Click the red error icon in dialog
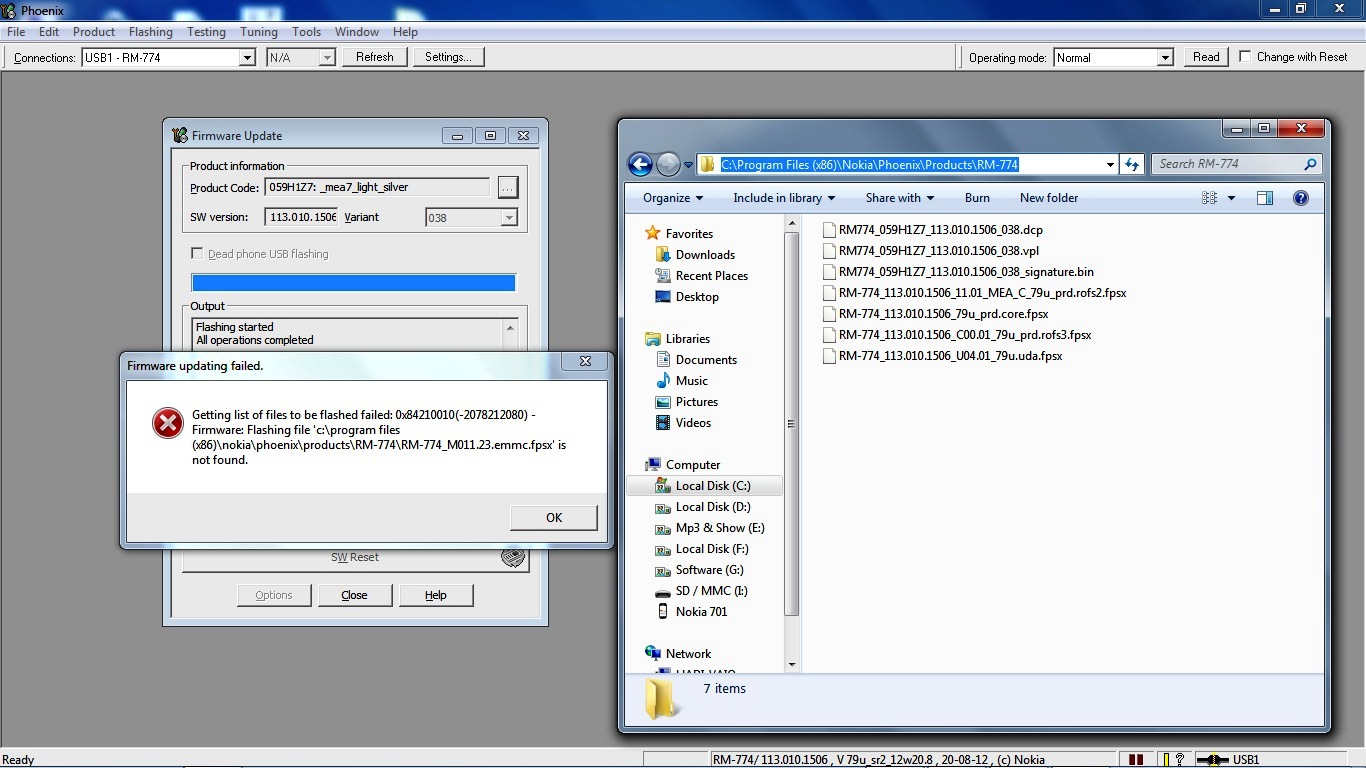Image resolution: width=1366 pixels, height=768 pixels. click(167, 423)
